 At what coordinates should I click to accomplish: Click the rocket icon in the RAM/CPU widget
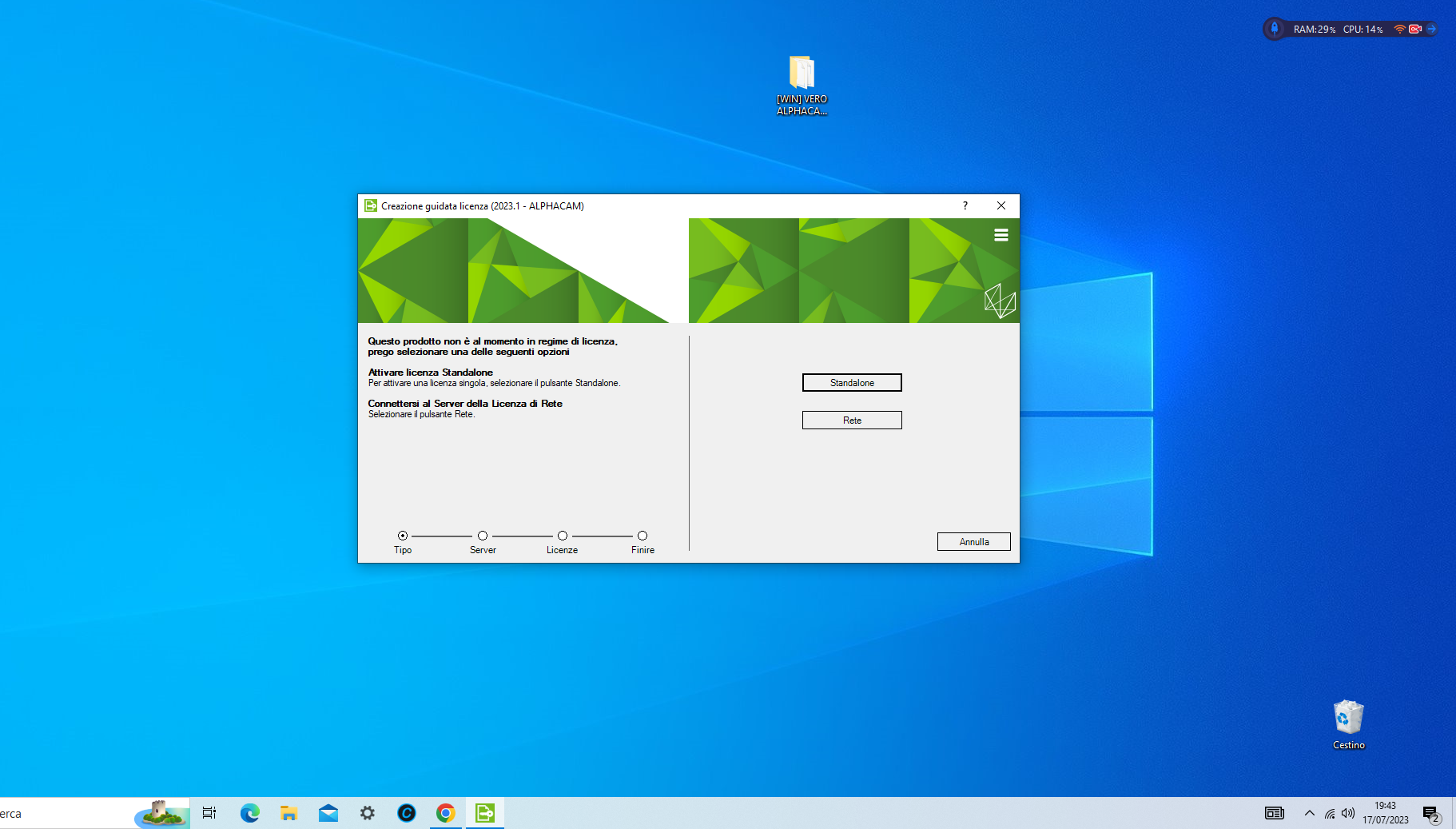click(x=1275, y=29)
